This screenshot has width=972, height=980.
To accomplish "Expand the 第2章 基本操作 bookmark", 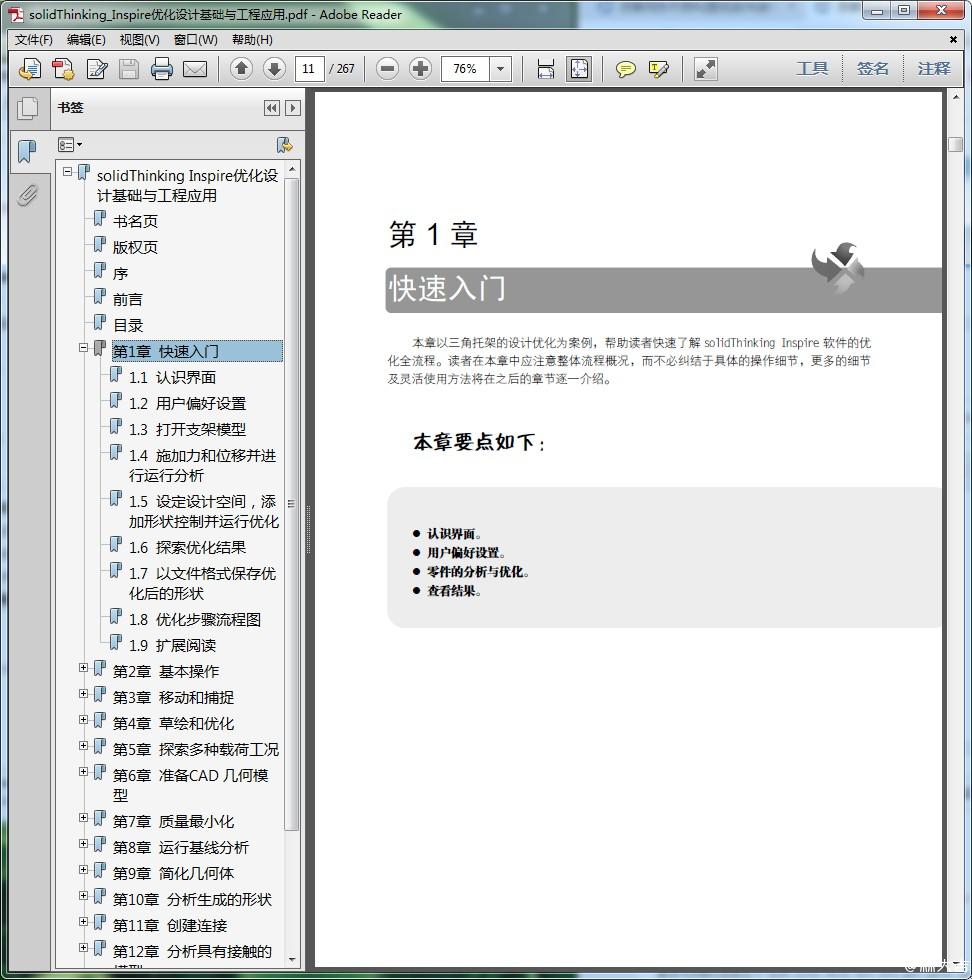I will pos(84,668).
